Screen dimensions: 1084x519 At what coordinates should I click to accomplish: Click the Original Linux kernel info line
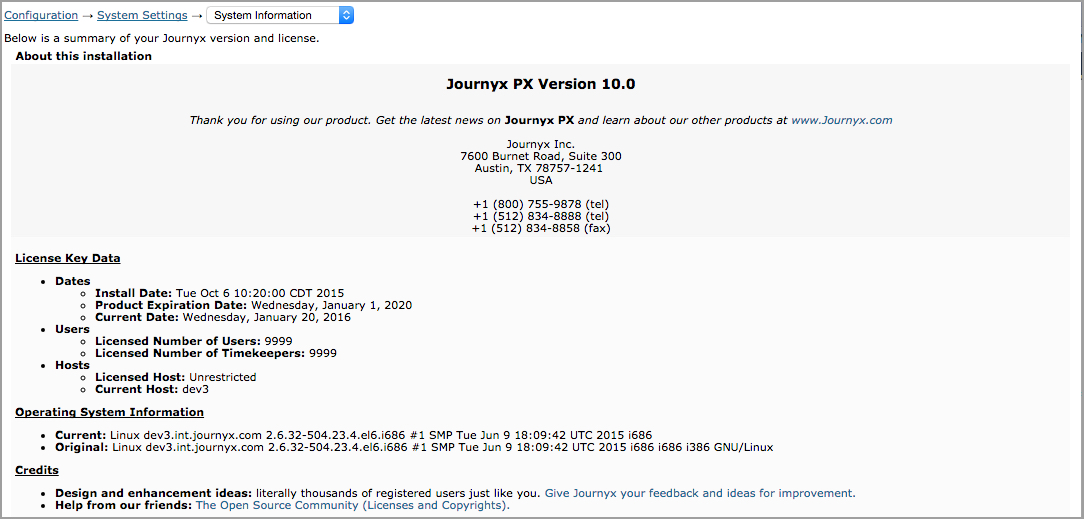[414, 448]
